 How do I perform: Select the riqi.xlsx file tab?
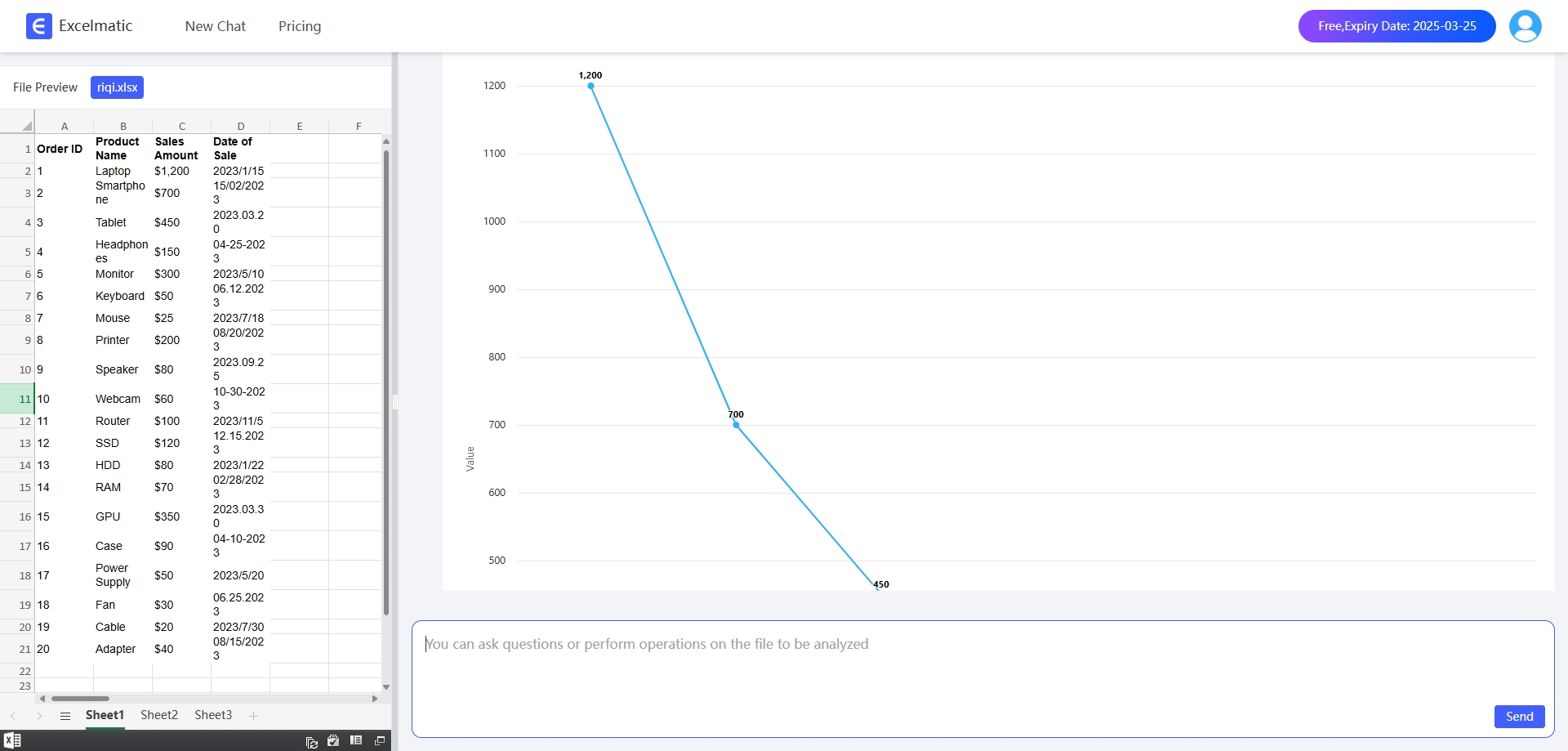coord(117,87)
